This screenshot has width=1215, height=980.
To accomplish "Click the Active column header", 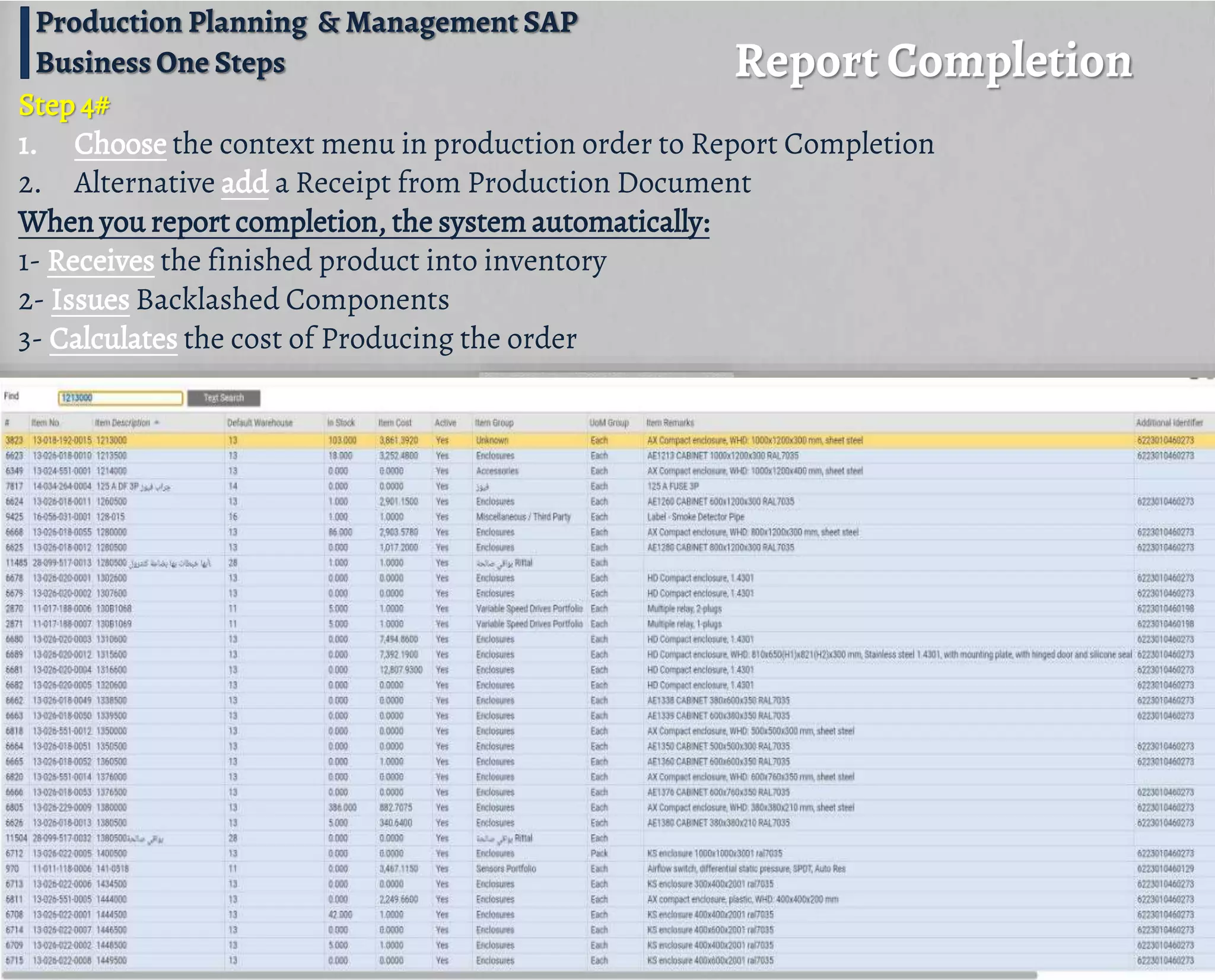I will (x=446, y=422).
